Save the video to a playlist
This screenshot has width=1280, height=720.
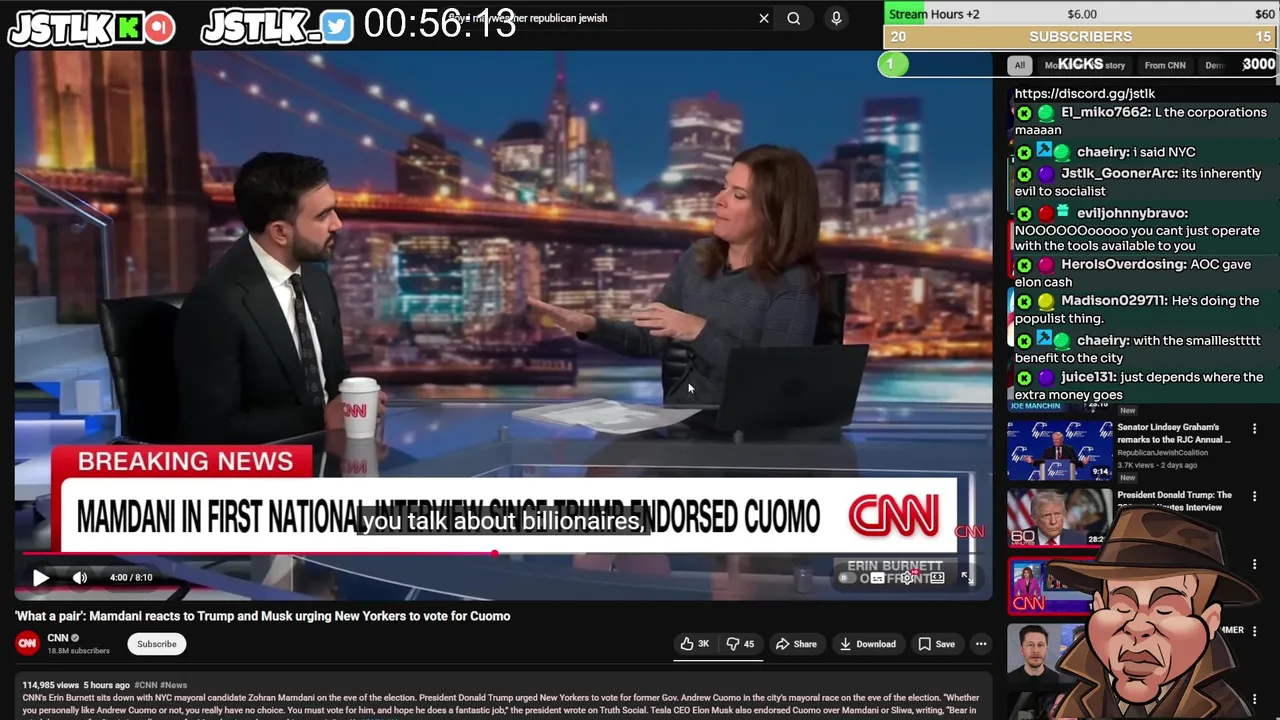[x=936, y=644]
